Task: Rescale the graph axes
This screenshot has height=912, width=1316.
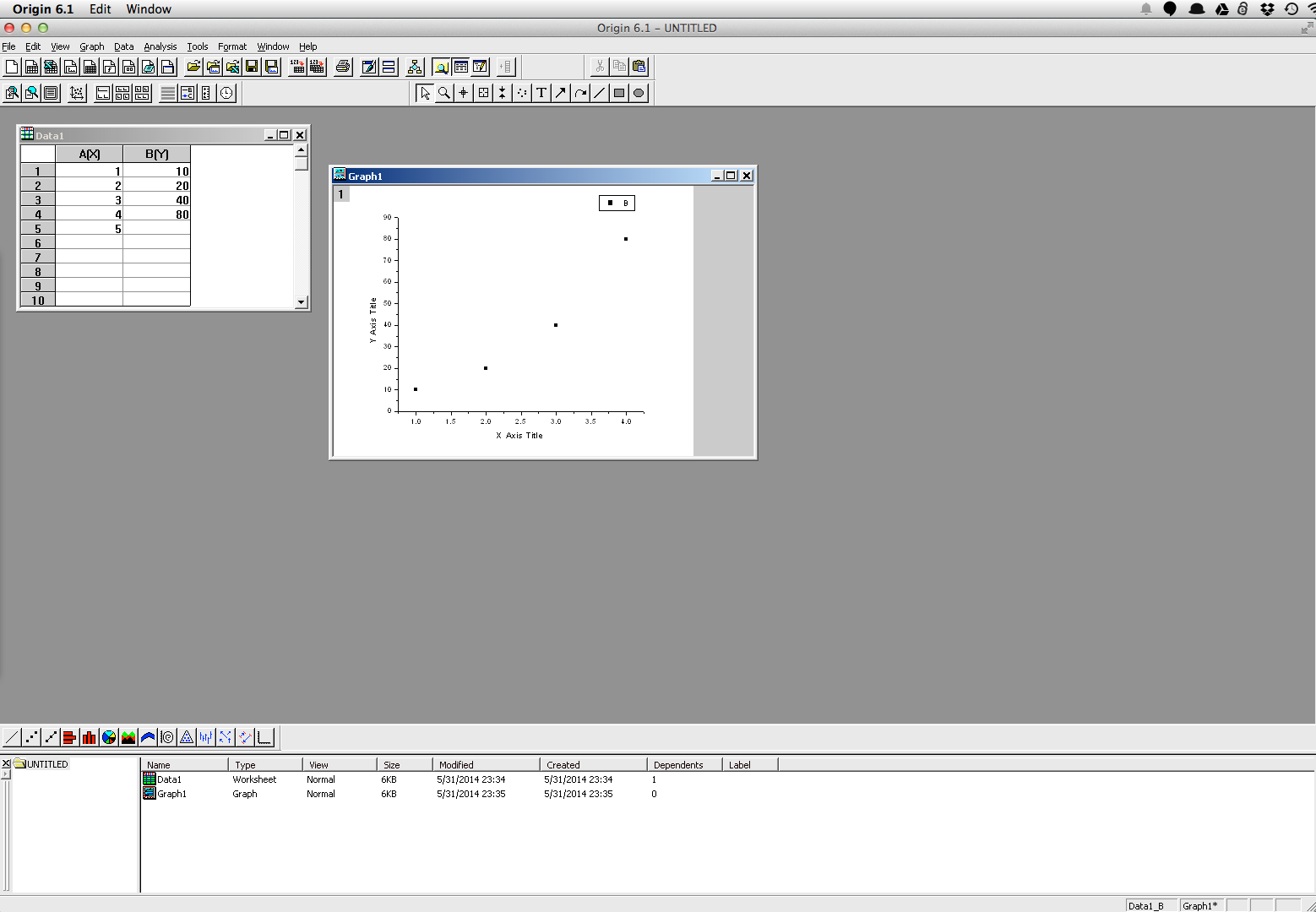Action: tap(77, 93)
